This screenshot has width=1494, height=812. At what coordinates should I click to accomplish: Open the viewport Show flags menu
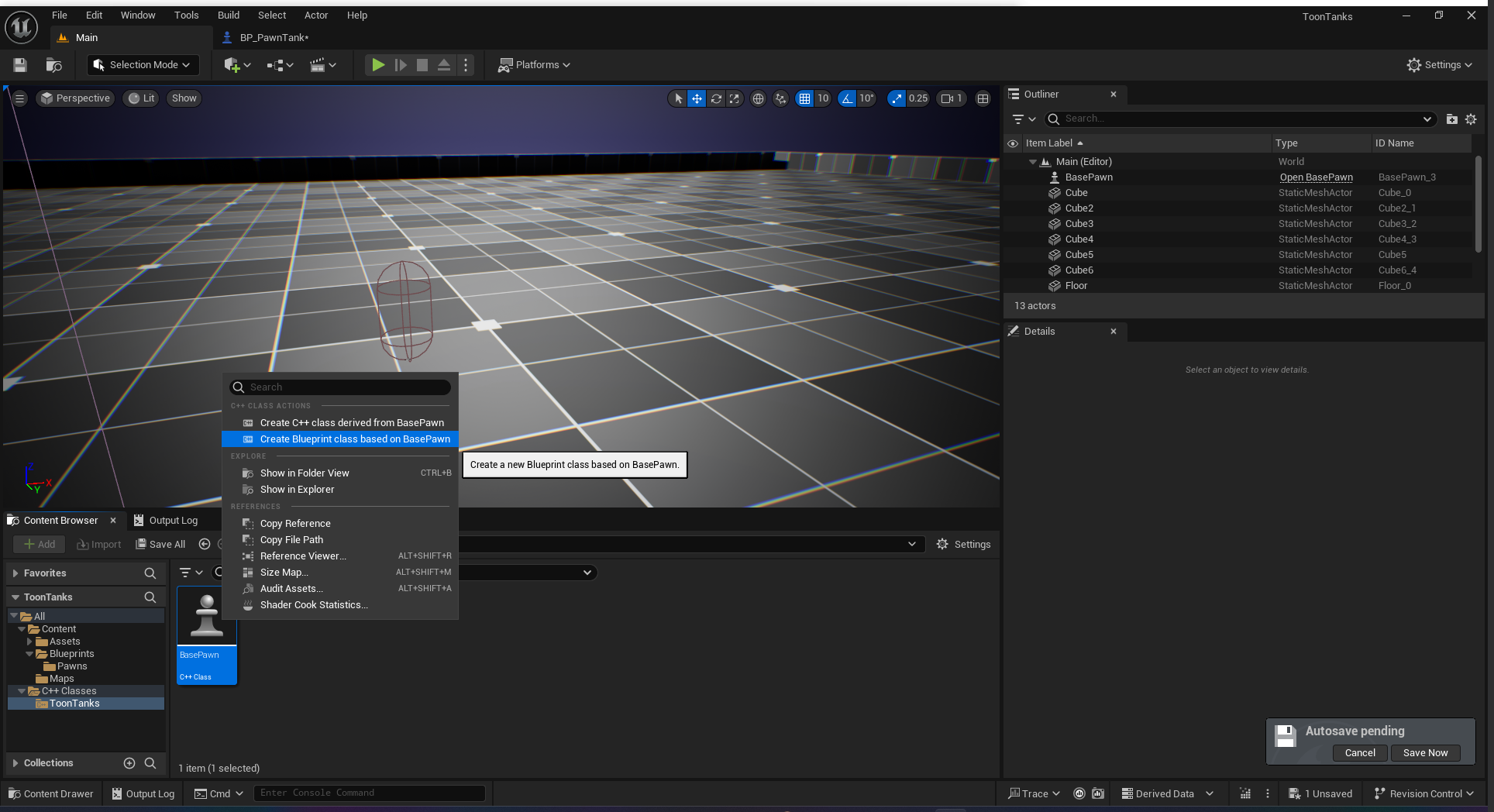pyautogui.click(x=184, y=98)
